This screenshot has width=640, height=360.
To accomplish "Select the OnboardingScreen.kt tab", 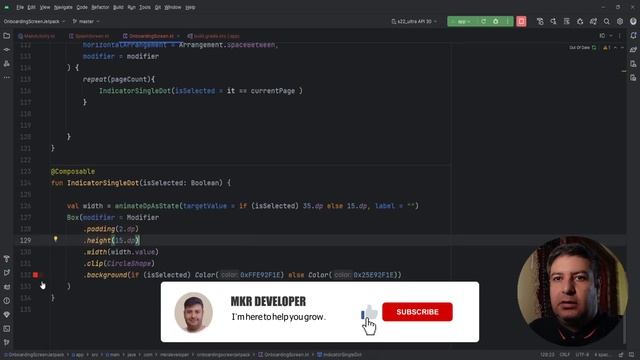I will tap(148, 36).
